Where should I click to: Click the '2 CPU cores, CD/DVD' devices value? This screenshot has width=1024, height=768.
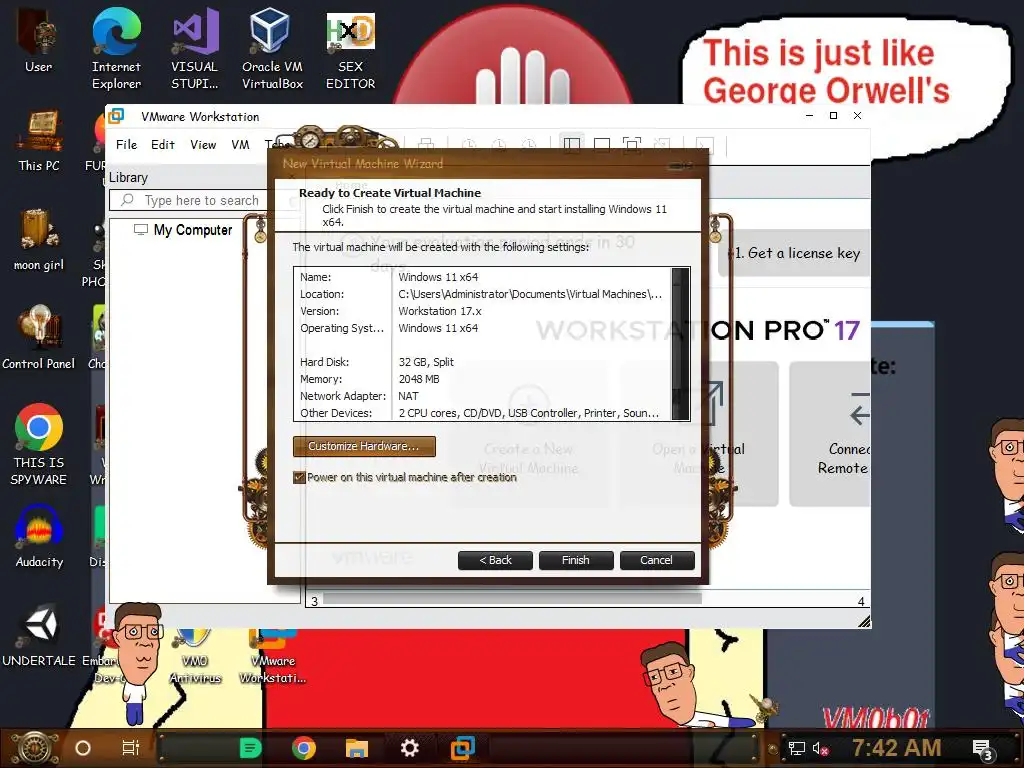pos(528,413)
